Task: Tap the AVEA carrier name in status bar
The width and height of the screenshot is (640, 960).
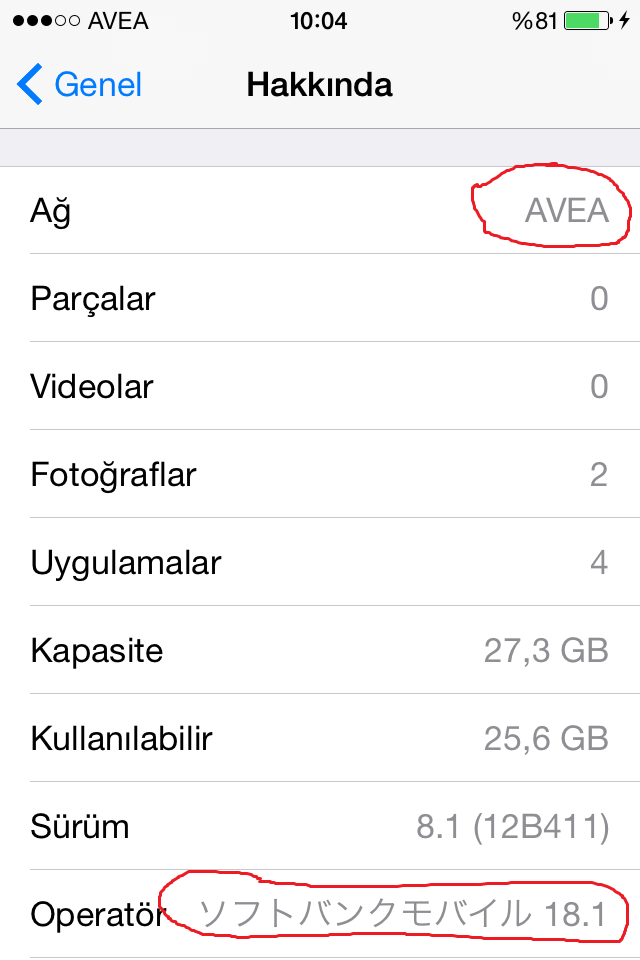Action: (118, 21)
